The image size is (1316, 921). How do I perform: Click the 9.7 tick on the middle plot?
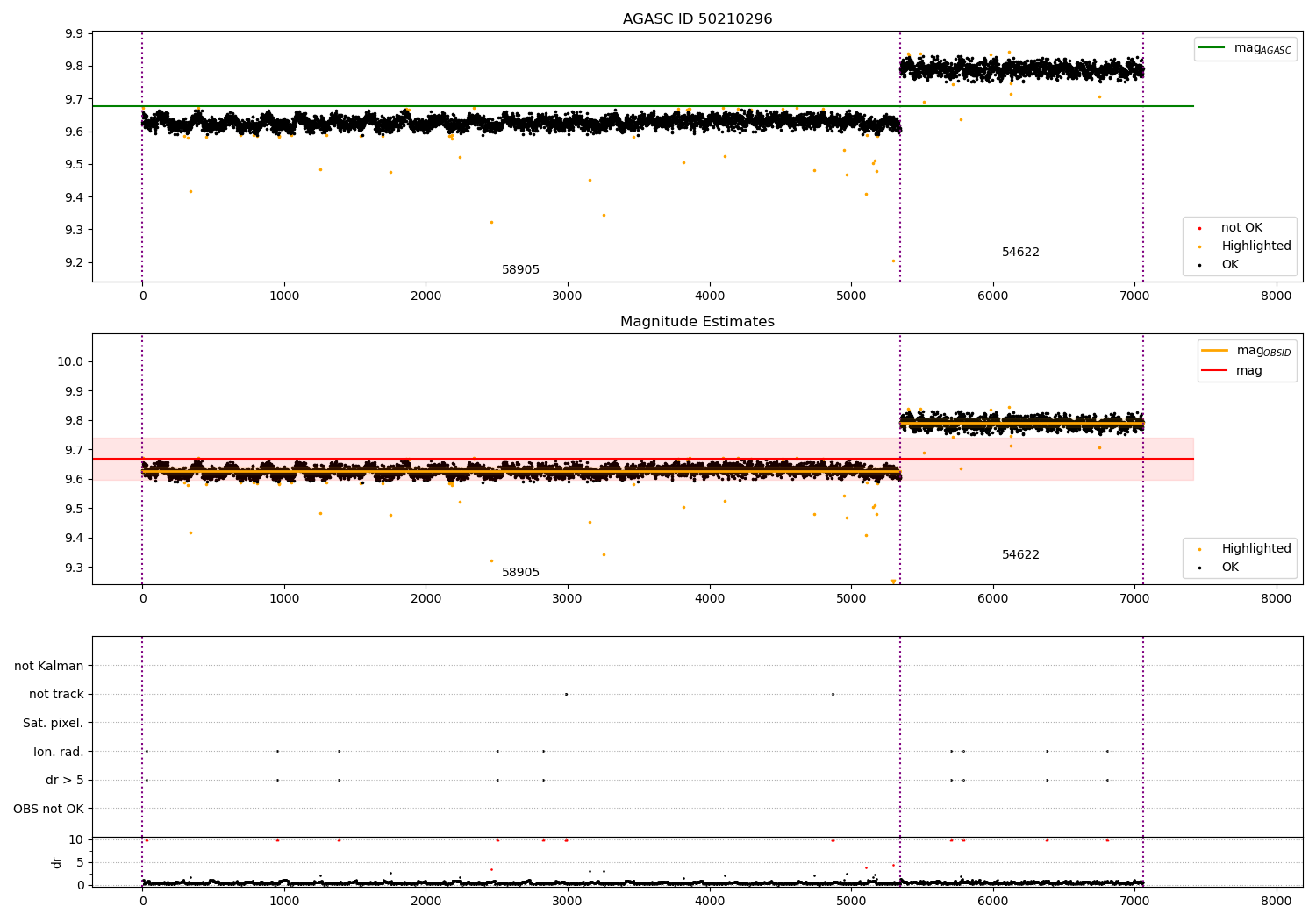click(x=75, y=450)
